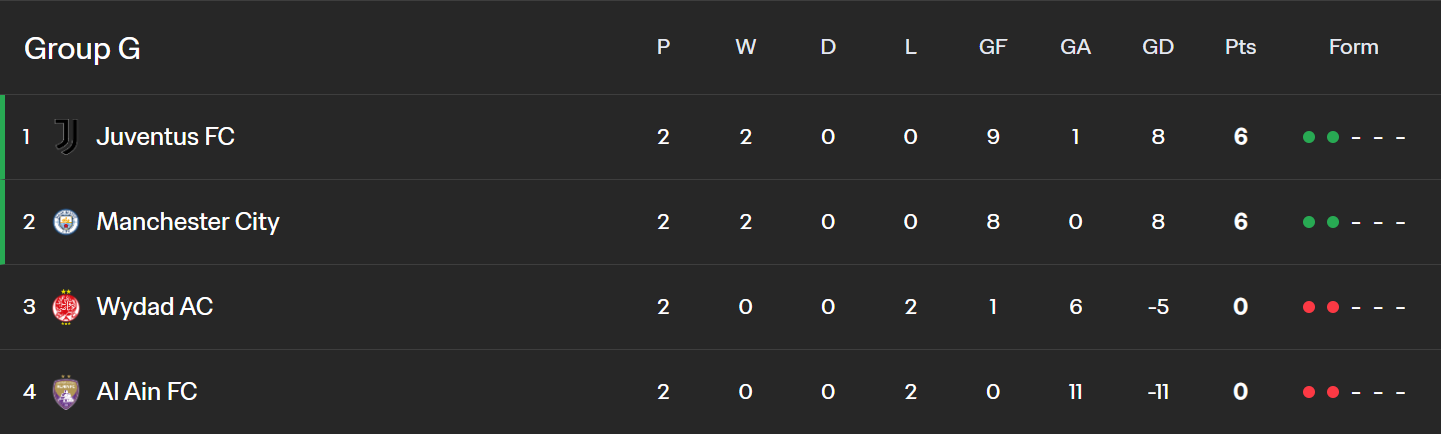Click the Al Ain FC purple crest
Screen dimensions: 1441x434
pyautogui.click(x=66, y=392)
